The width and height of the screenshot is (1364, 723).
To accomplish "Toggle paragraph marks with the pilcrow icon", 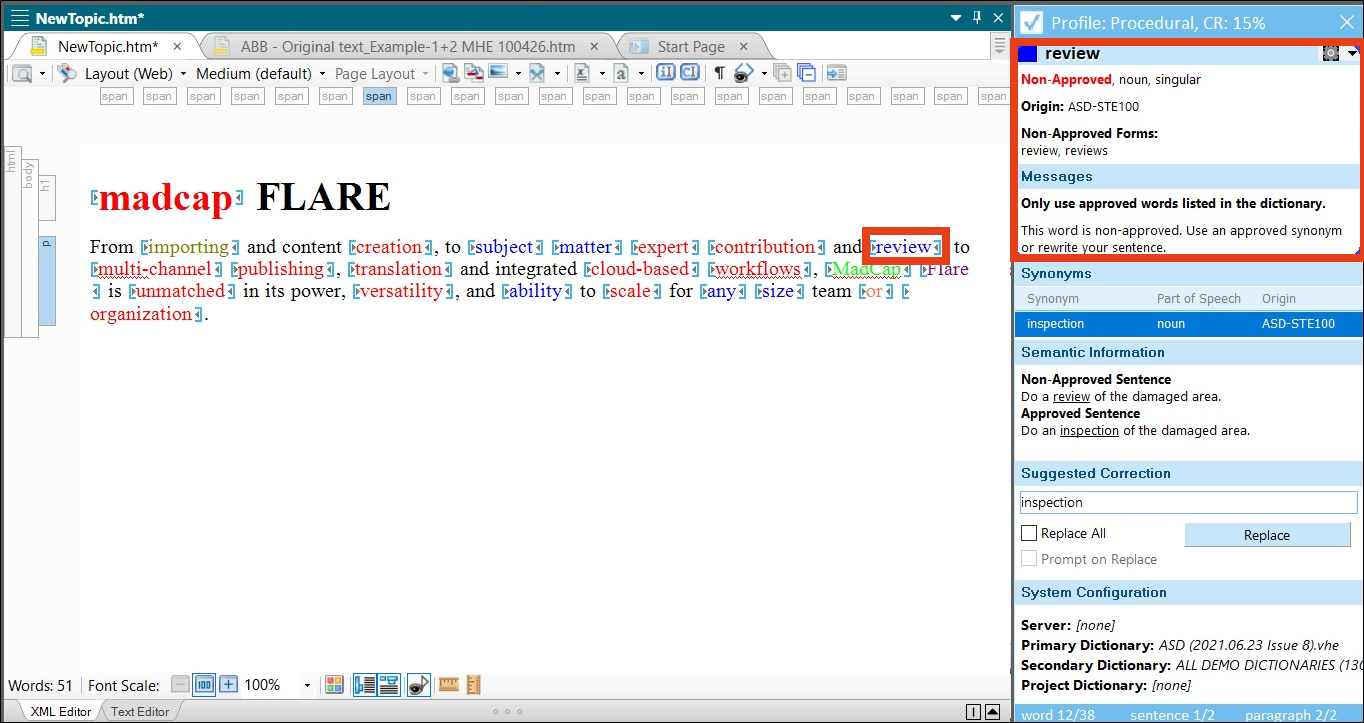I will pyautogui.click(x=719, y=73).
